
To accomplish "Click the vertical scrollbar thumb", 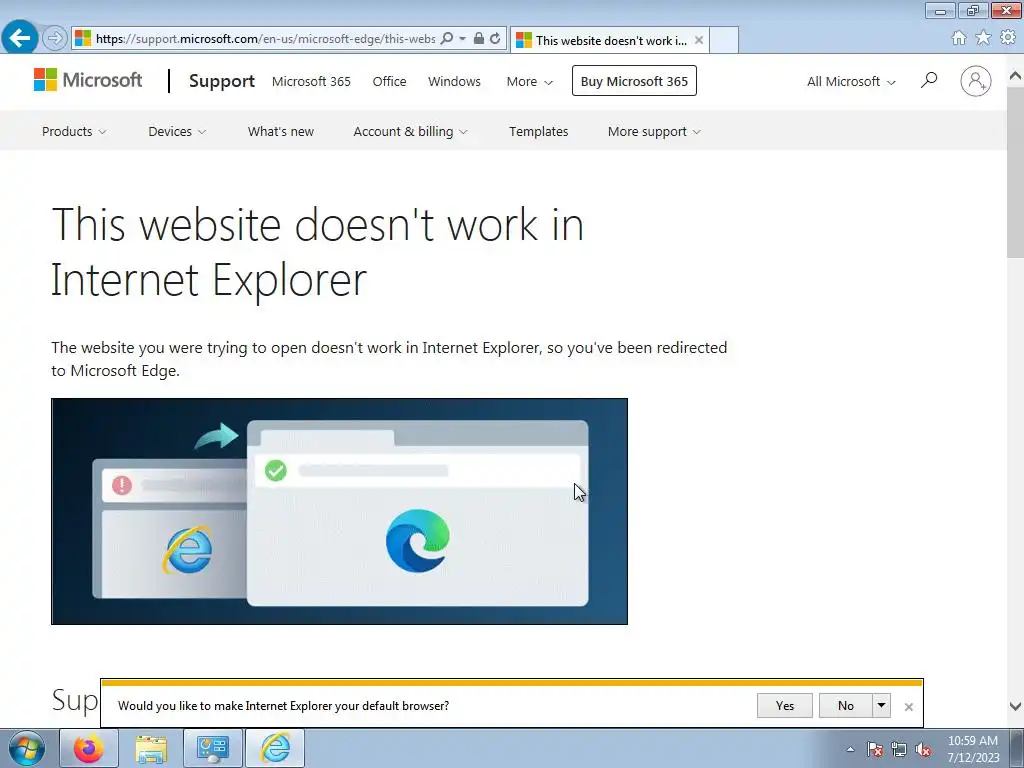I will 1015,172.
